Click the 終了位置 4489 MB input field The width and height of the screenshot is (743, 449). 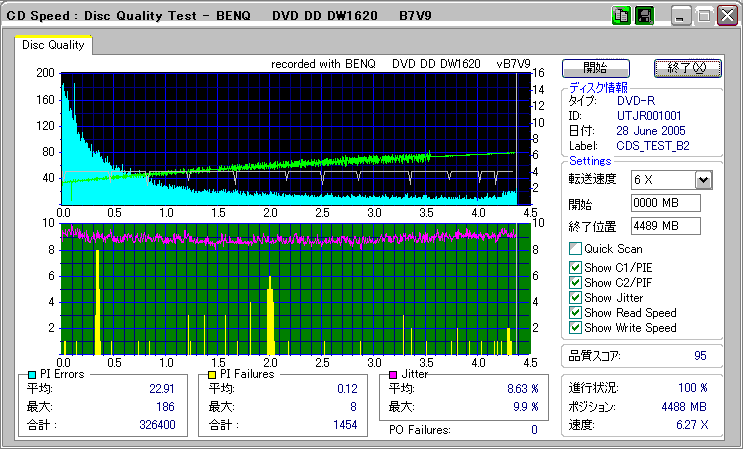tap(666, 226)
